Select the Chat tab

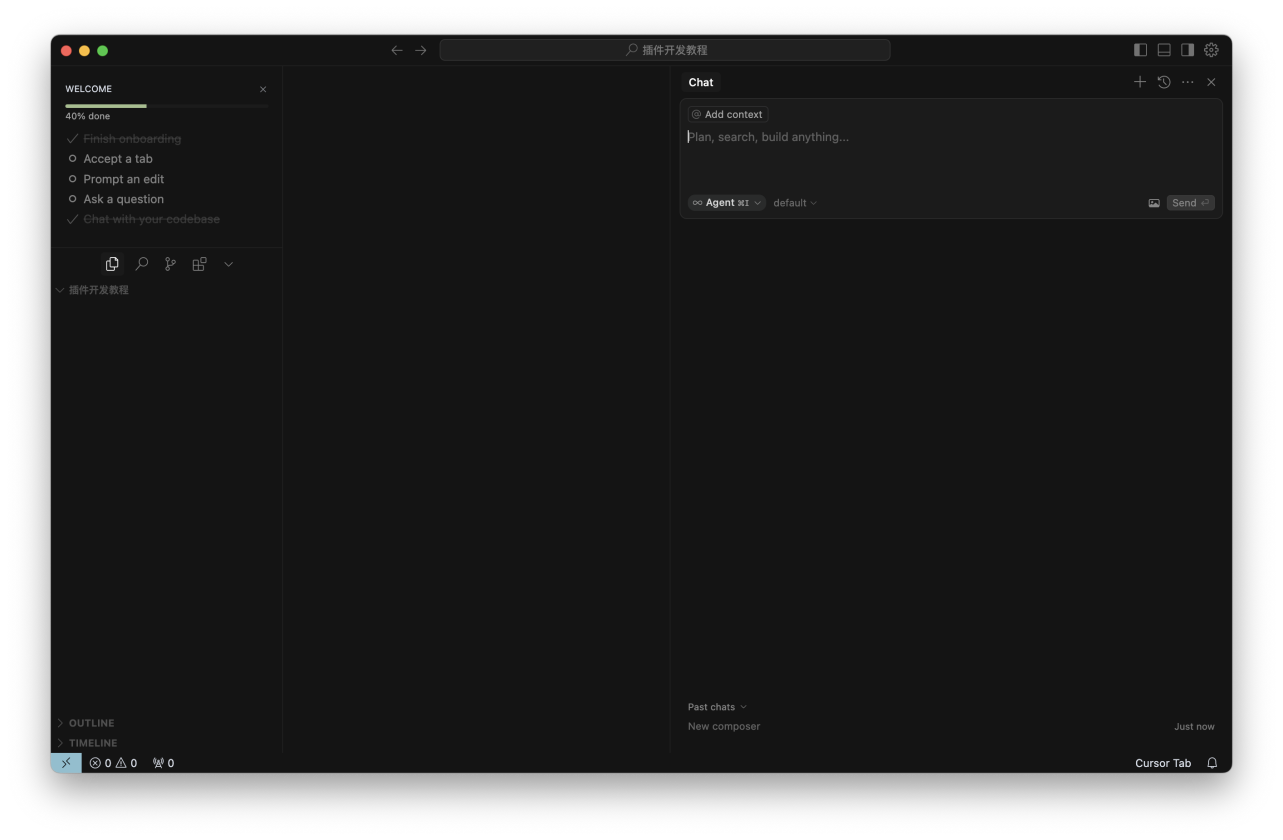pos(701,82)
